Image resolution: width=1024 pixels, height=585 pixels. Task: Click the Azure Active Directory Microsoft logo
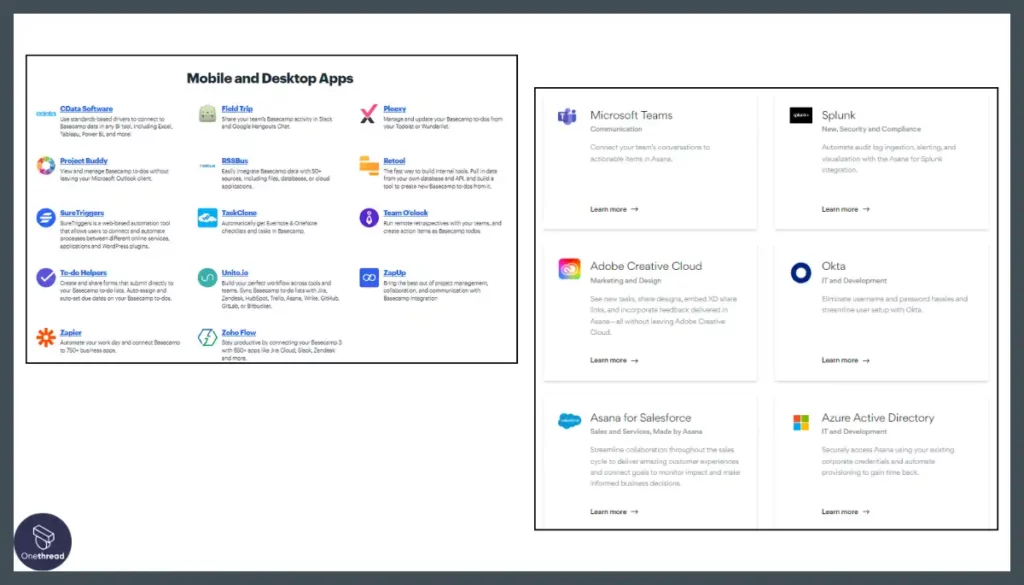(801, 422)
